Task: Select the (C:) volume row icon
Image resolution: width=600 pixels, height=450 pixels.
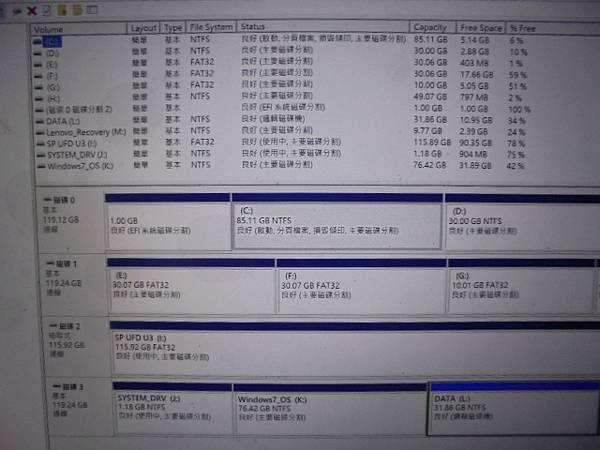Action: click(x=37, y=42)
